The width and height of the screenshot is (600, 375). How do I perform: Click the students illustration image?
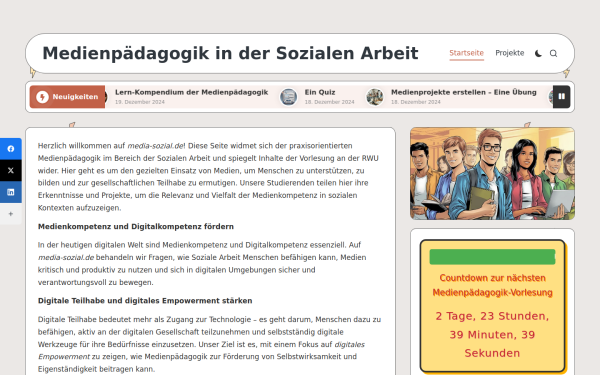click(492, 174)
